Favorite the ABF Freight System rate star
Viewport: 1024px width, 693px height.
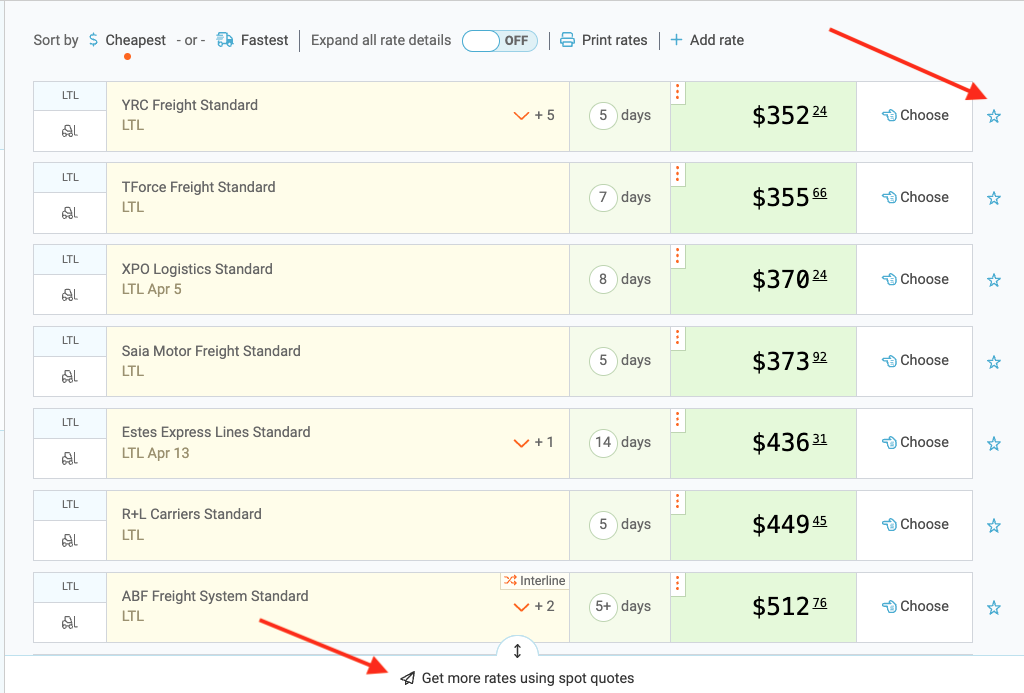click(994, 607)
